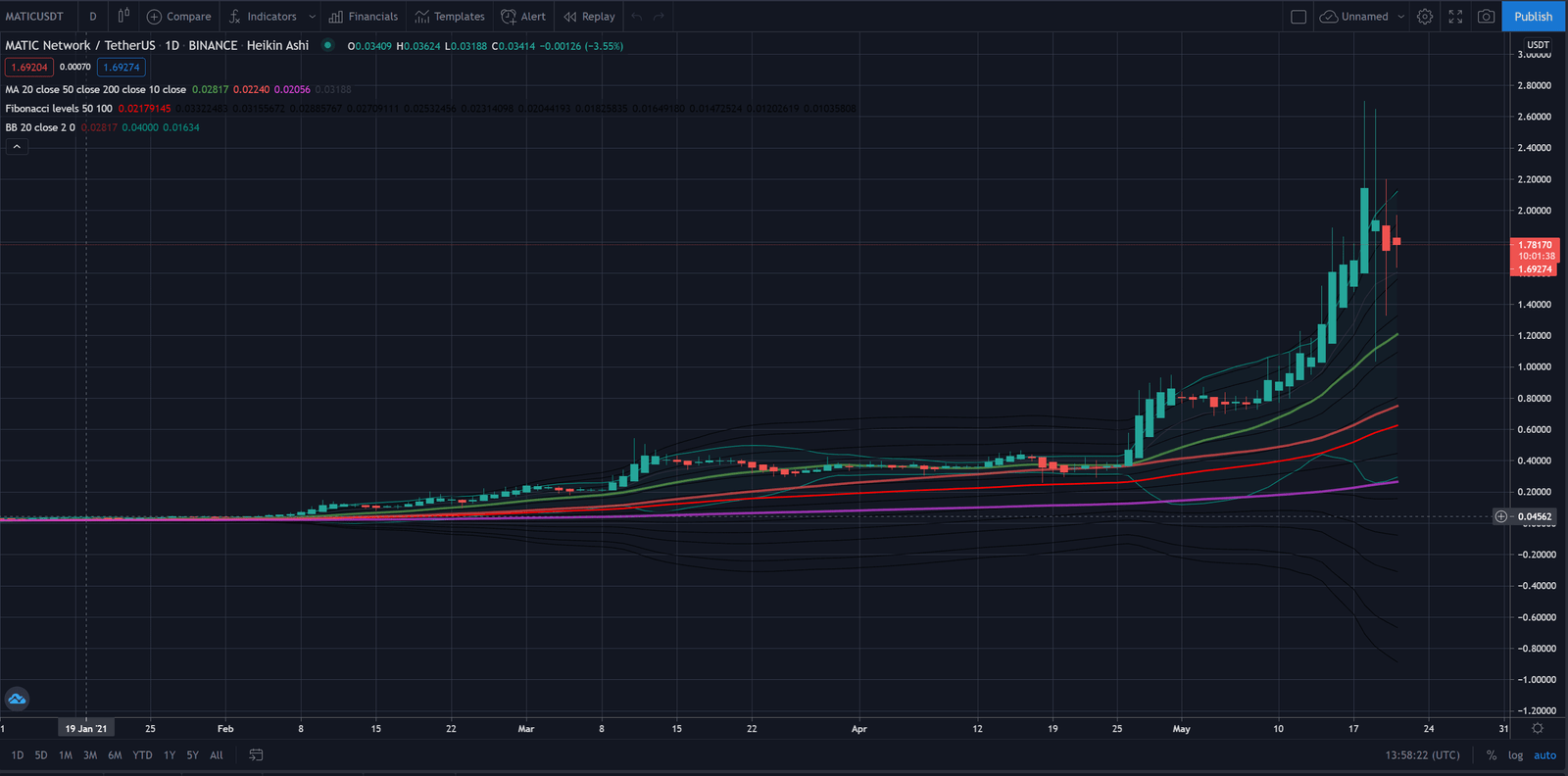Image resolution: width=1568 pixels, height=776 pixels.
Task: Open the Templates menu
Action: (450, 17)
